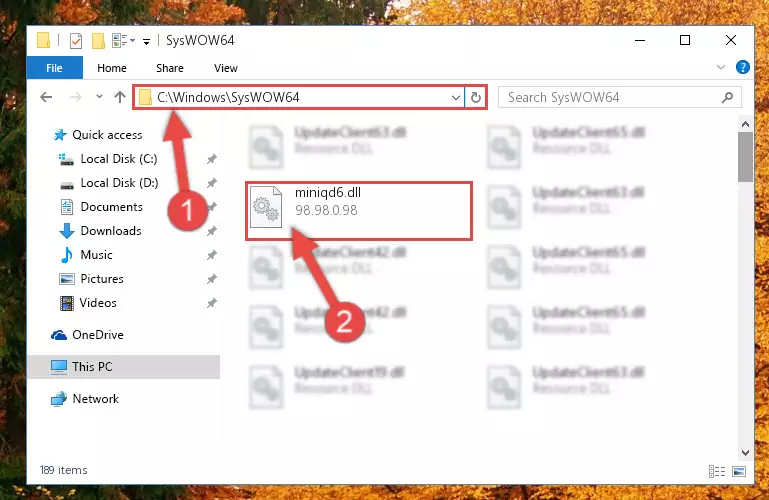This screenshot has height=500, width=769.
Task: Refresh the SysWOW64 folder
Action: tap(475, 98)
